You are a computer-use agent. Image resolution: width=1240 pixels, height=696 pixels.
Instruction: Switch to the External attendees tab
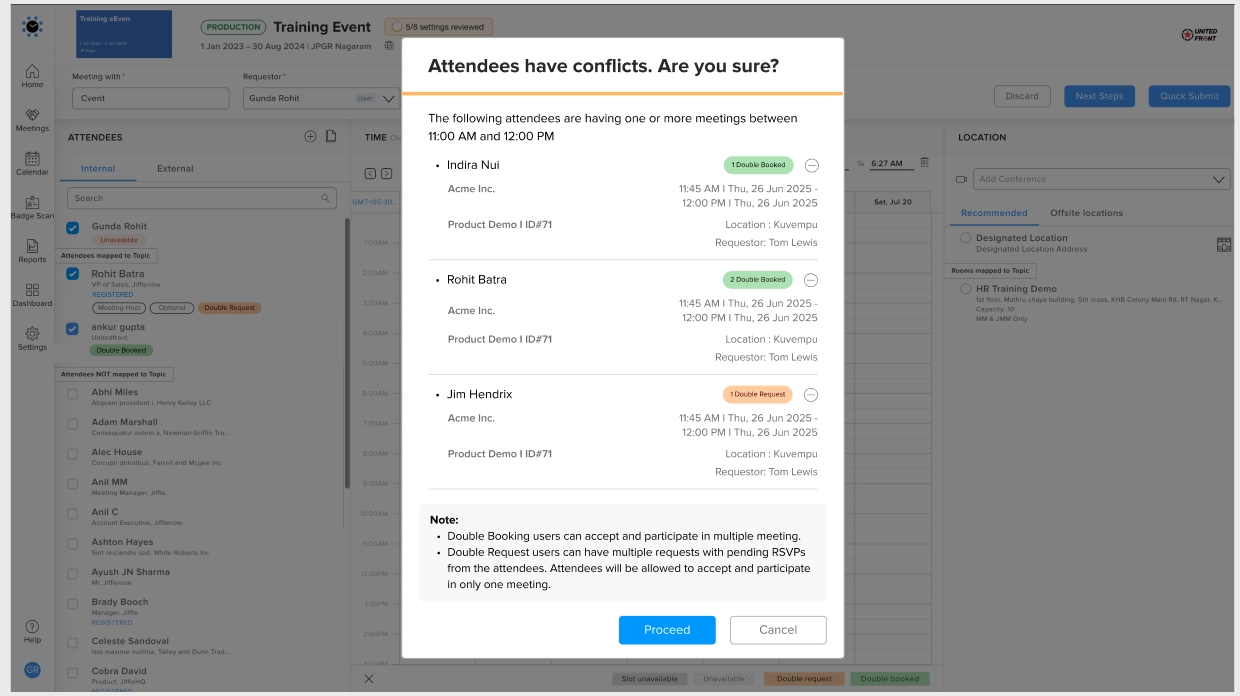[175, 169]
